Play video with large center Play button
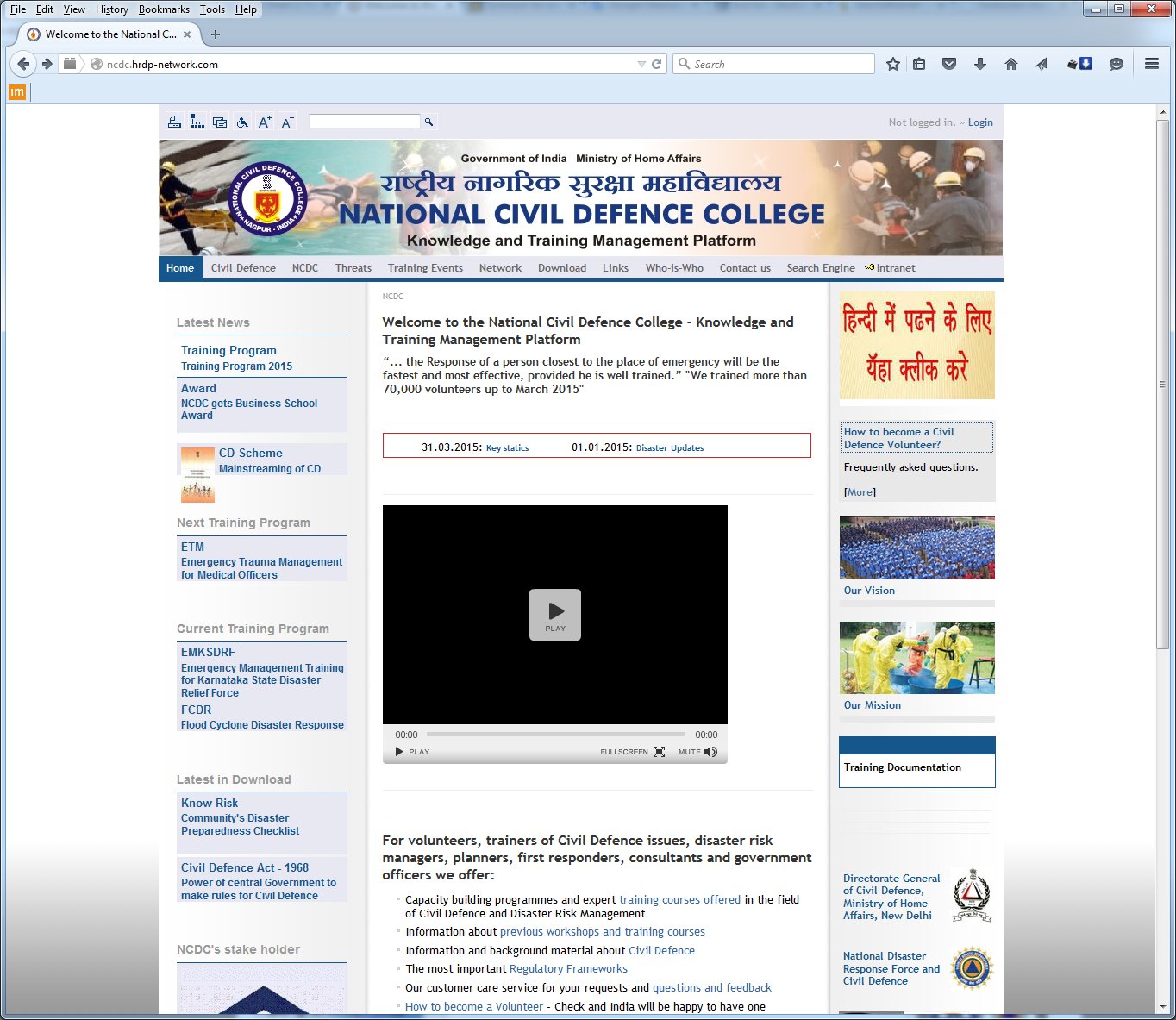 coord(555,615)
